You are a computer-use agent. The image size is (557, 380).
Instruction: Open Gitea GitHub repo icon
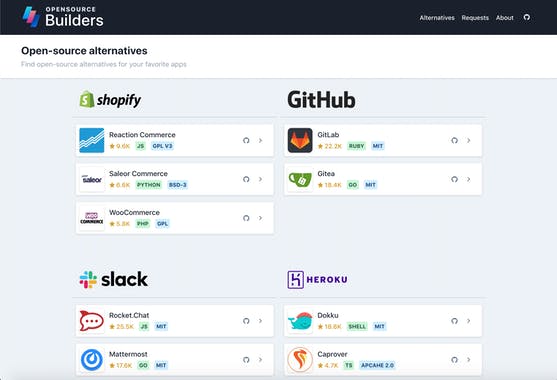pos(454,179)
